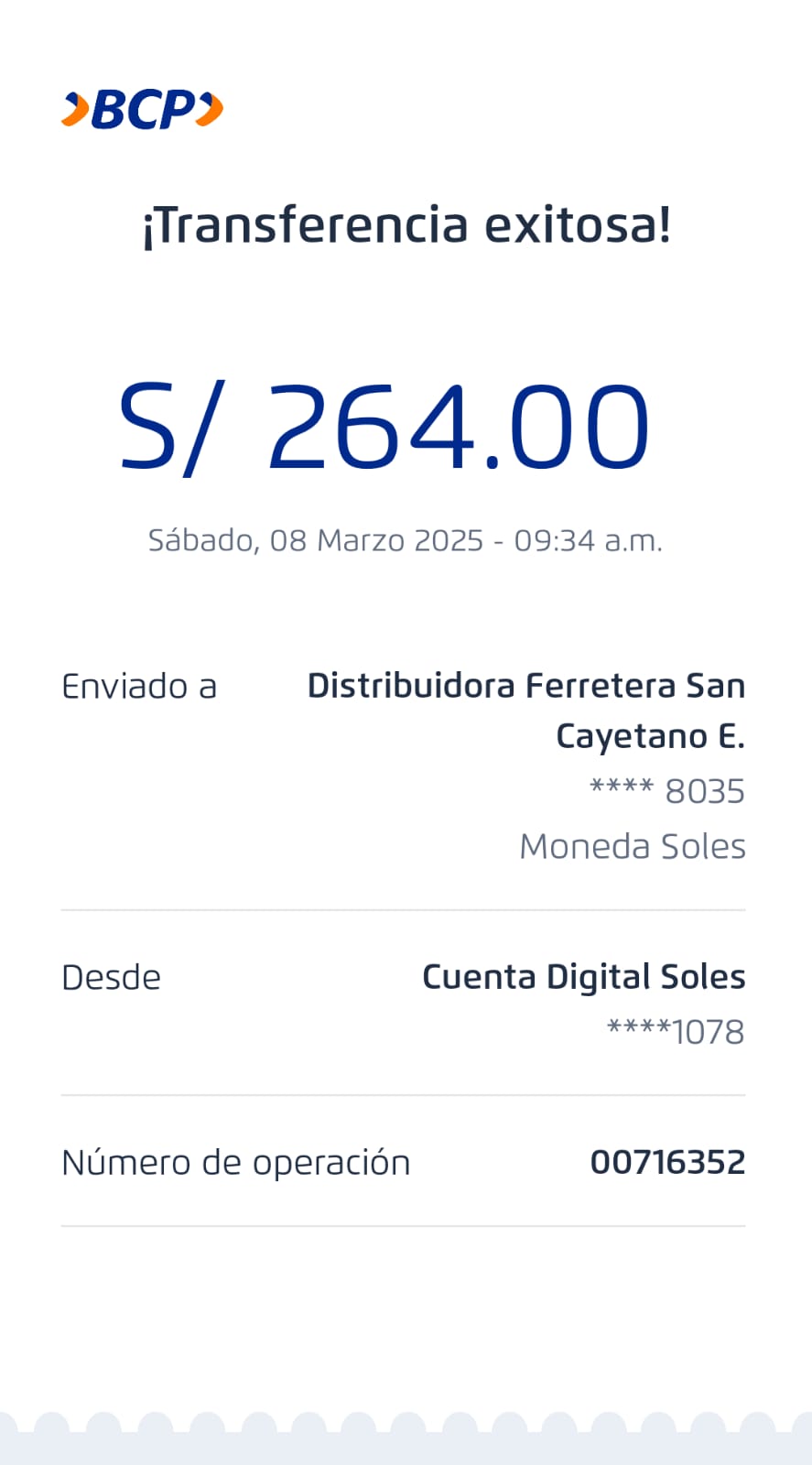Click the recipient account ending in 8035
This screenshot has height=1465, width=812.
click(x=666, y=791)
